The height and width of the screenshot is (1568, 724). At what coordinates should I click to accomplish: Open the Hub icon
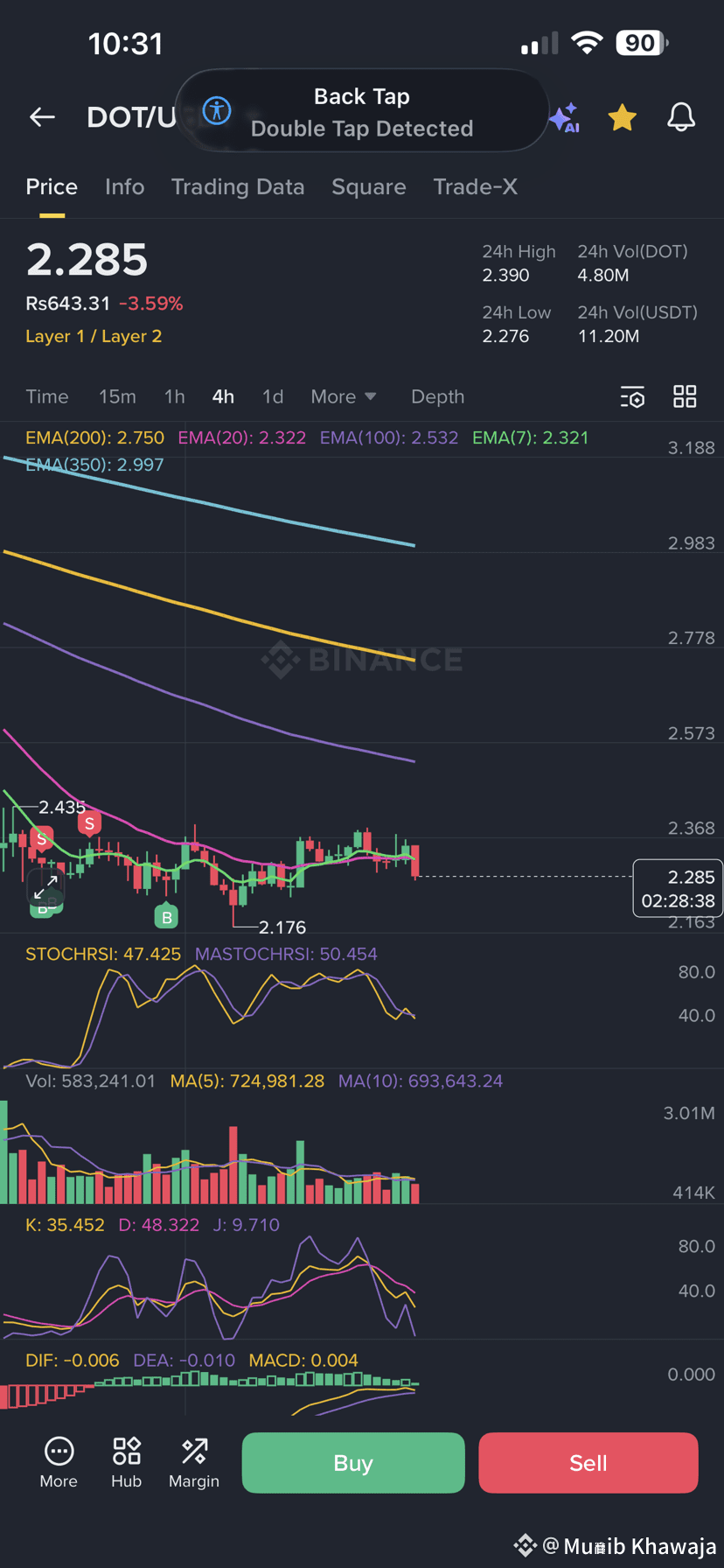(x=127, y=1462)
